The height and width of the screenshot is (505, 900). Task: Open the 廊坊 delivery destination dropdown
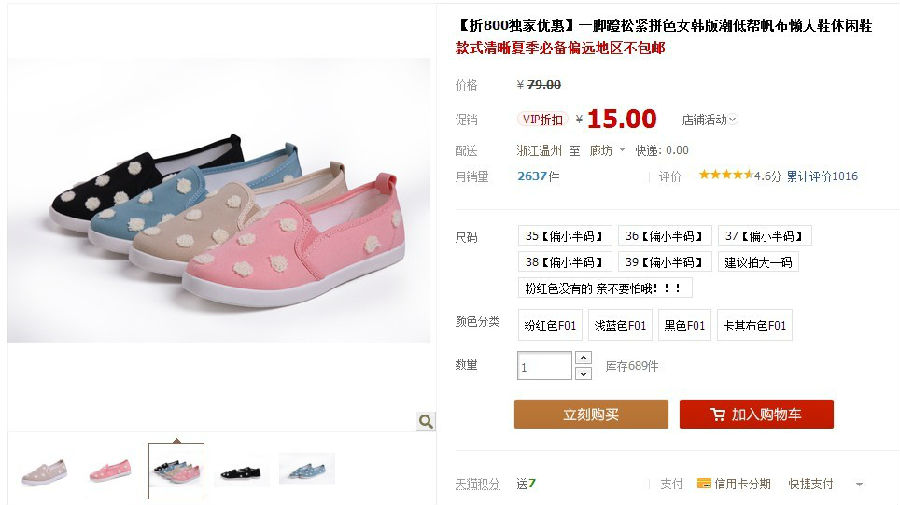tap(607, 150)
